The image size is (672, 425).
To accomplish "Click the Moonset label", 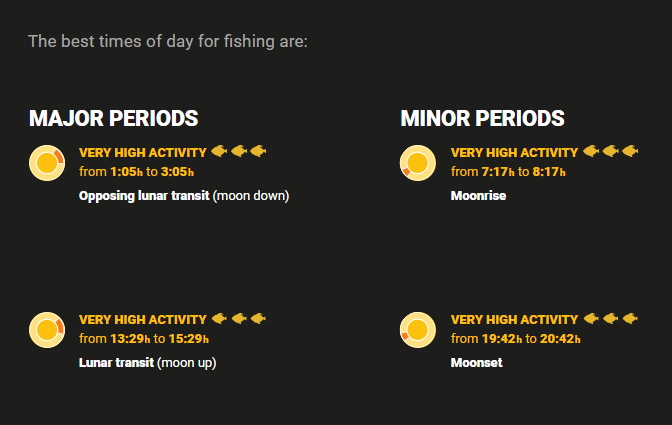I will tap(476, 363).
